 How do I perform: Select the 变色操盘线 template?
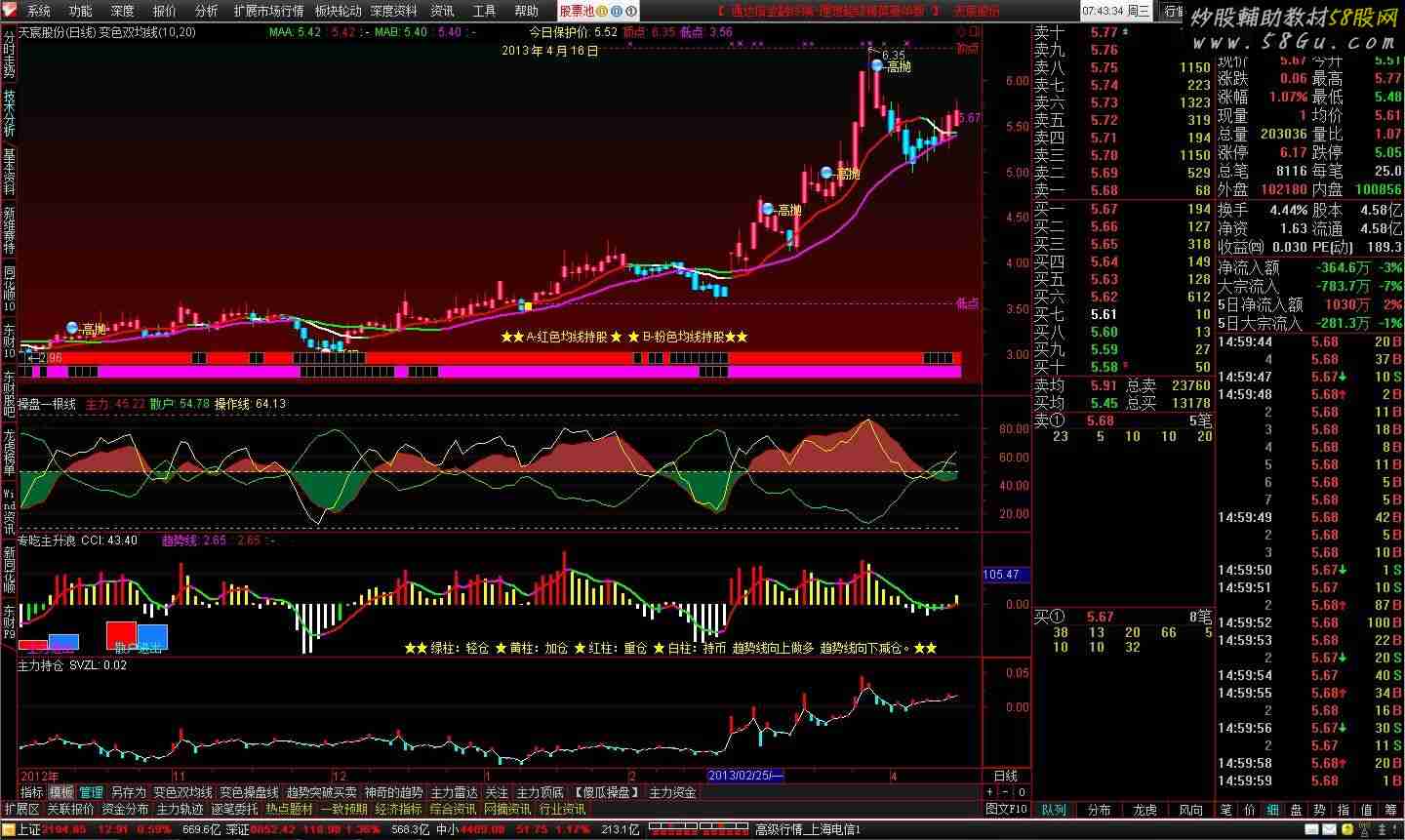point(249,792)
